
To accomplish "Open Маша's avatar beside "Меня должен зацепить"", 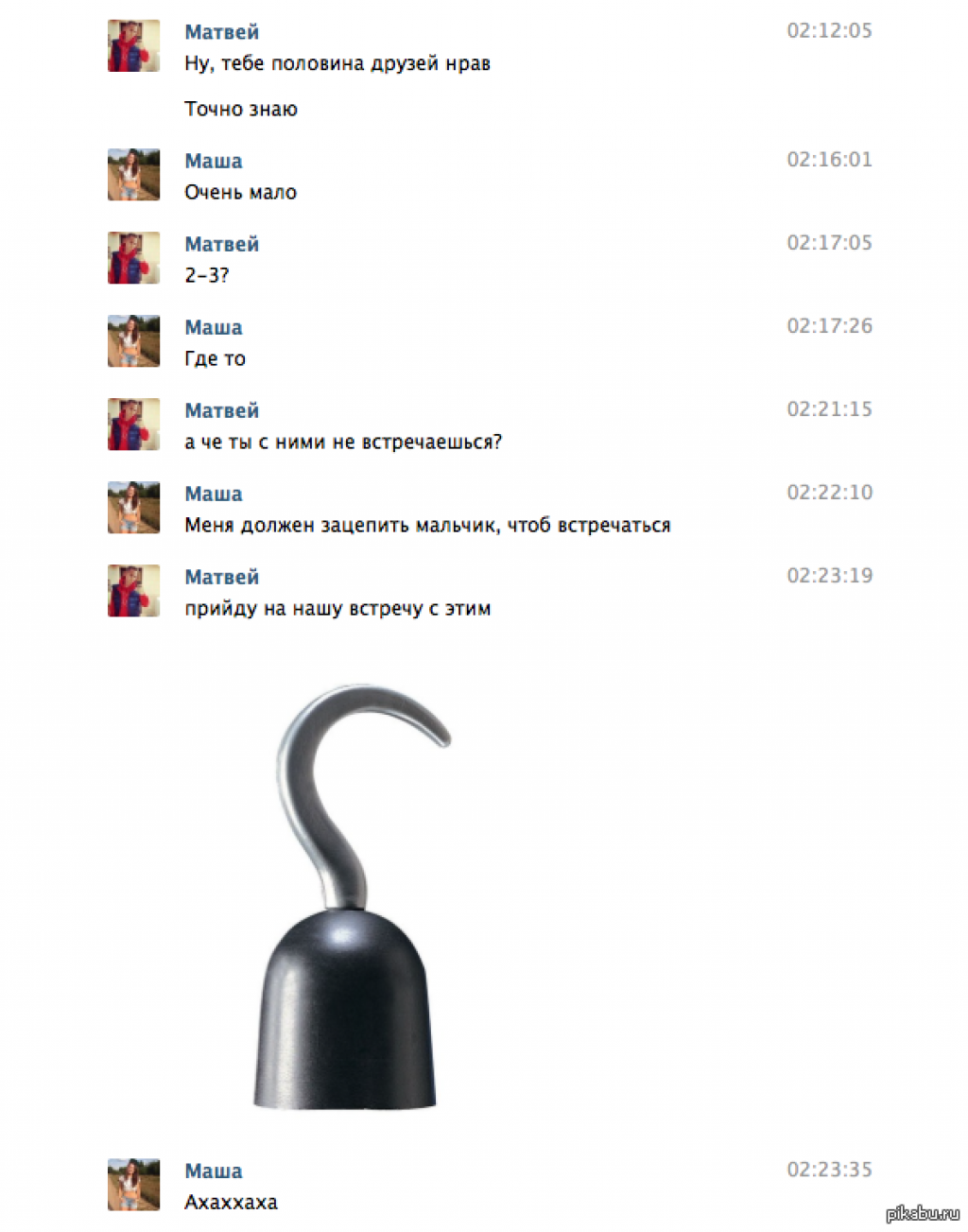I will 133,507.
